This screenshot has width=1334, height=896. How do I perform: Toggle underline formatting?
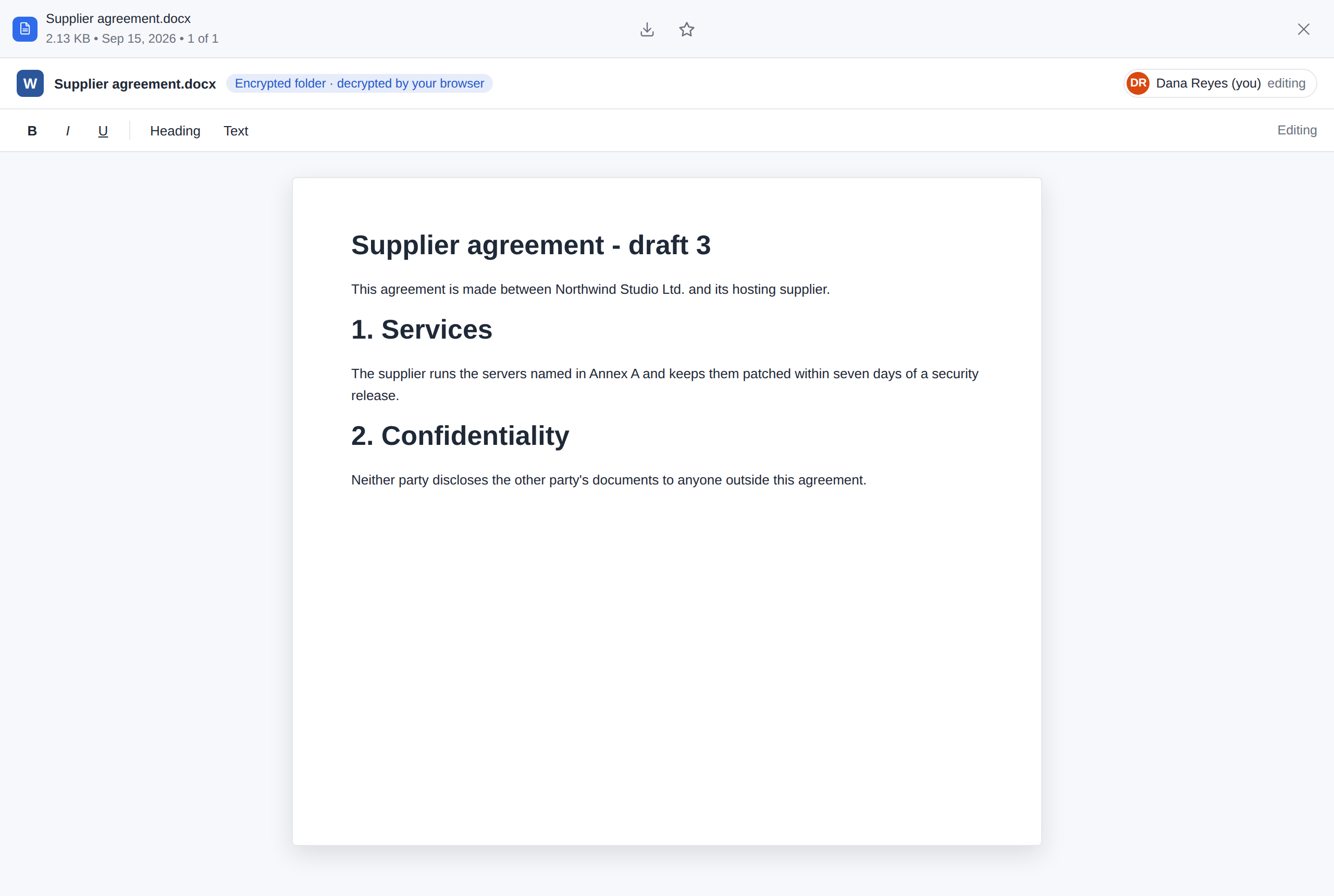point(103,131)
